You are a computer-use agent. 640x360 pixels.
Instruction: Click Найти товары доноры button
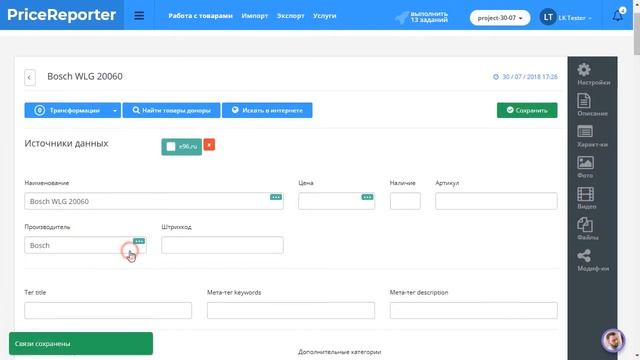click(x=171, y=110)
